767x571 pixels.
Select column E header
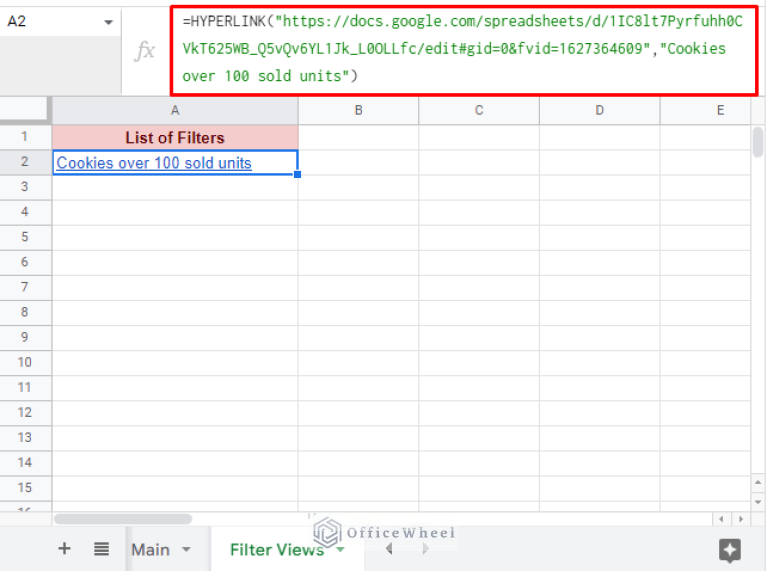[705, 111]
